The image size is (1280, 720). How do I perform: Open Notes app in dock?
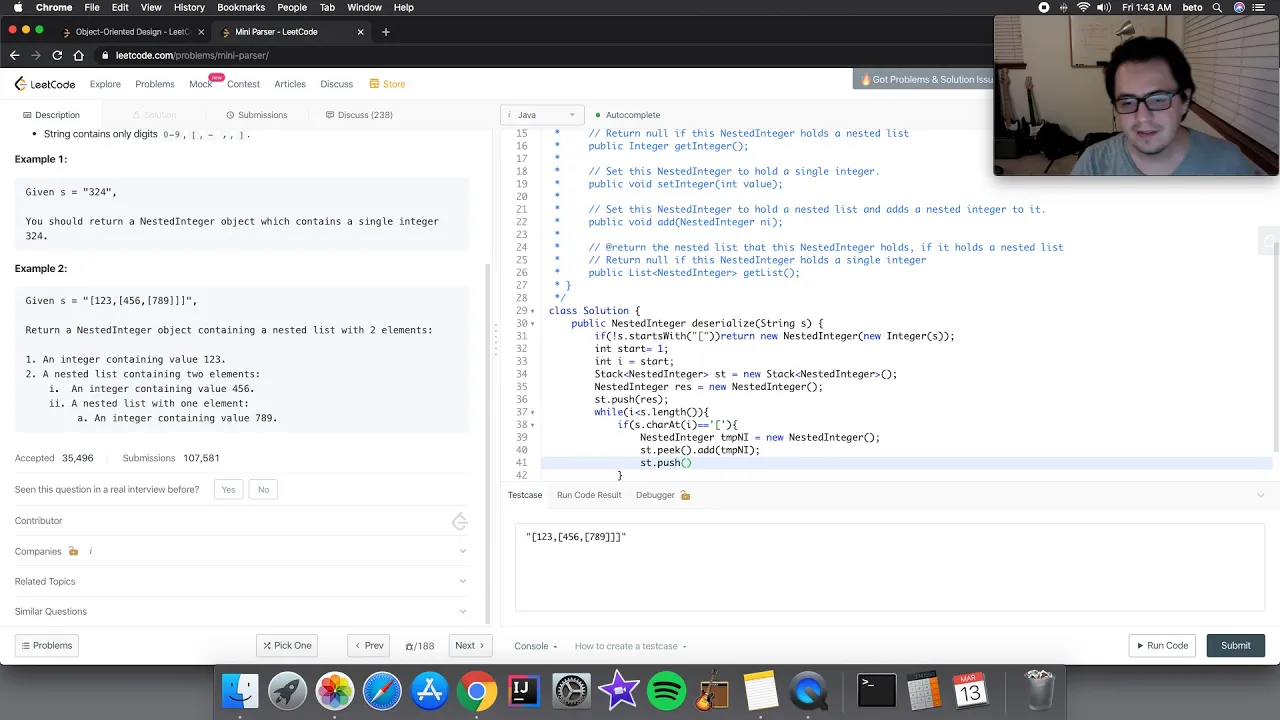(x=761, y=691)
